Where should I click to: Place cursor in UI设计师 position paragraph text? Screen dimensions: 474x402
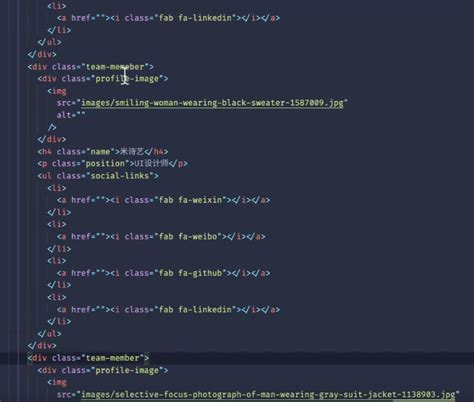tap(151, 164)
